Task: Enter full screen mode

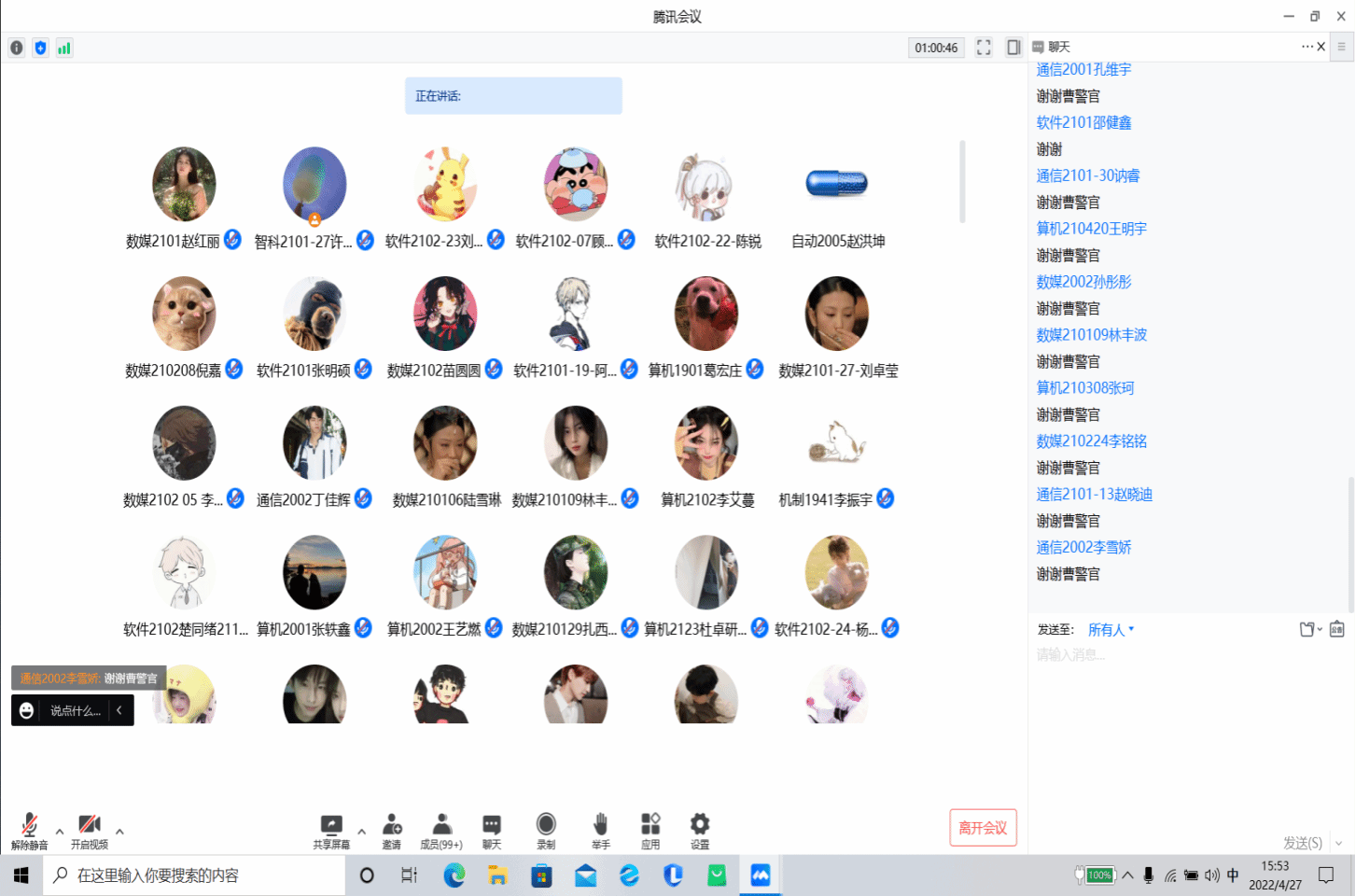Action: pos(984,48)
